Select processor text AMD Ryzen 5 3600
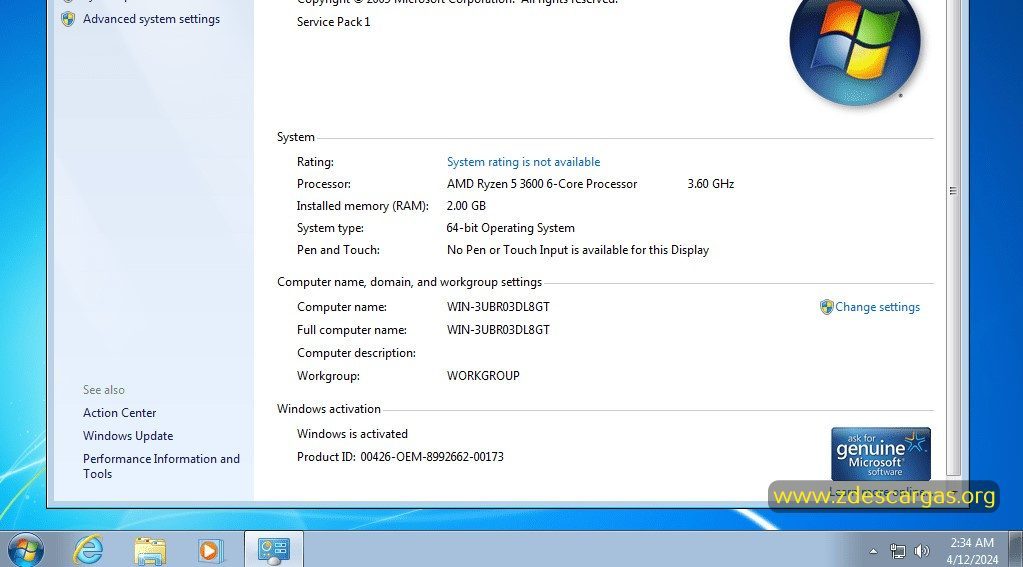 coord(542,184)
